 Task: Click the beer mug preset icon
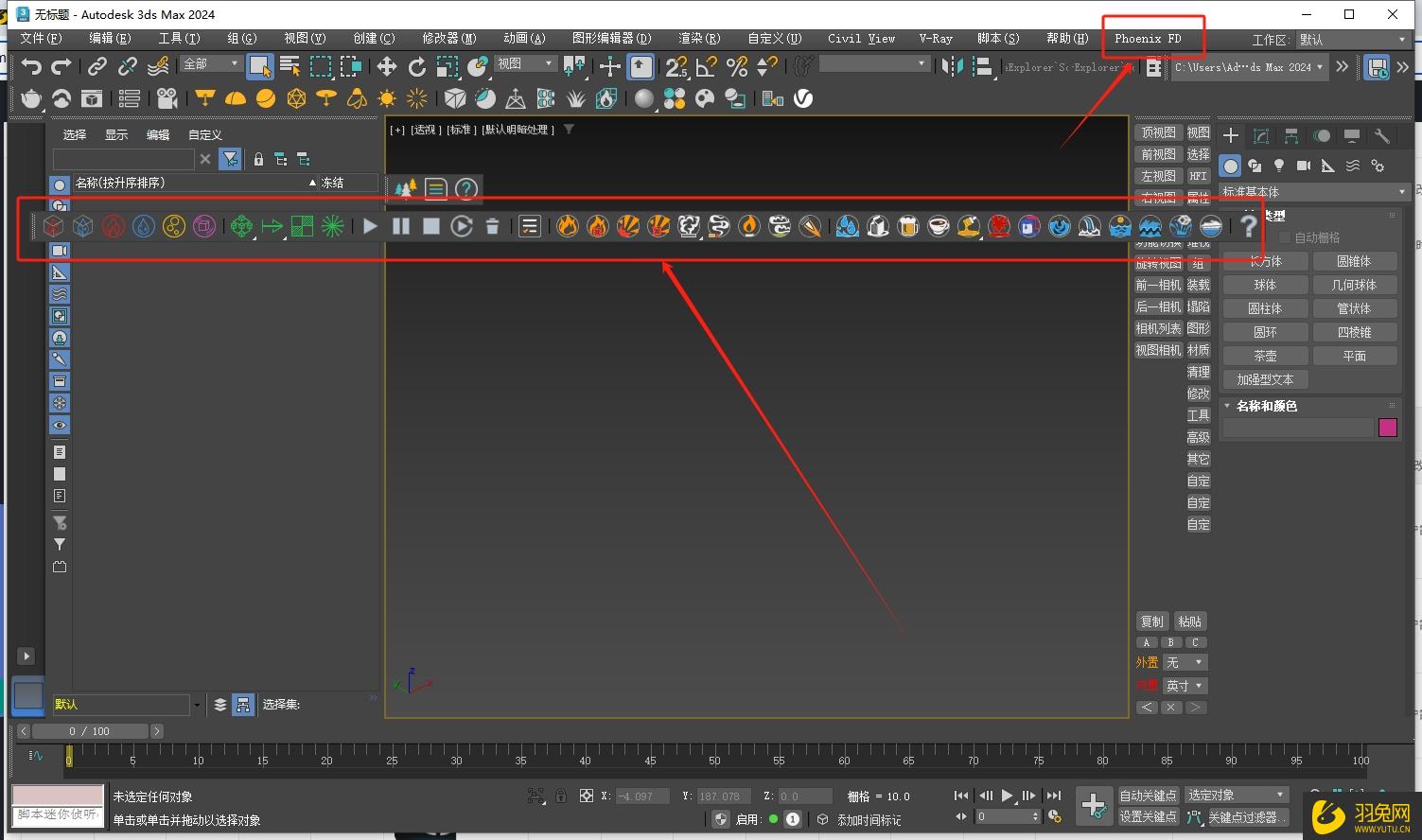point(908,226)
